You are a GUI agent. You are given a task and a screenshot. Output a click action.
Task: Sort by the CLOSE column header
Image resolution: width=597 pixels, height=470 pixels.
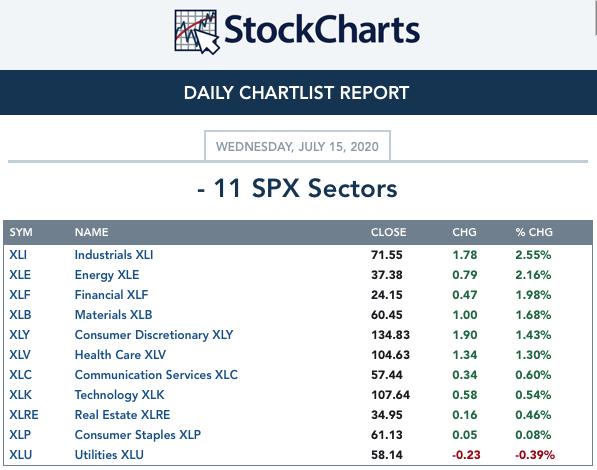pyautogui.click(x=388, y=232)
